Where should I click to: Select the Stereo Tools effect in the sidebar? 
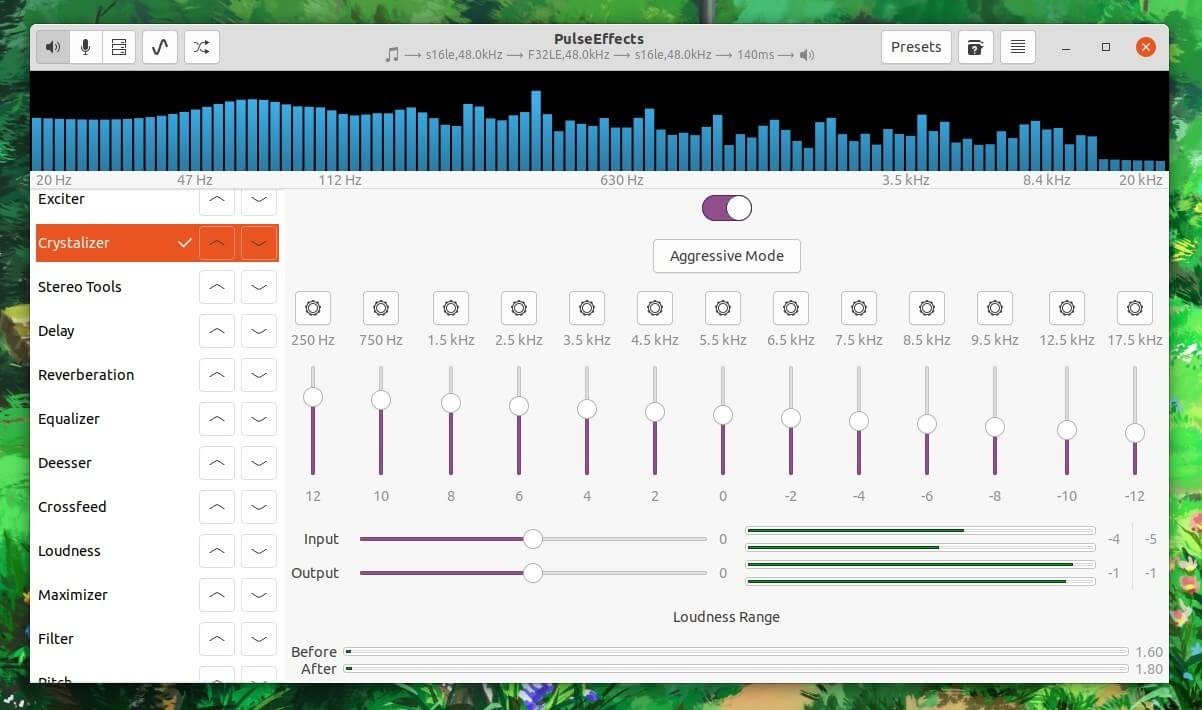point(80,287)
